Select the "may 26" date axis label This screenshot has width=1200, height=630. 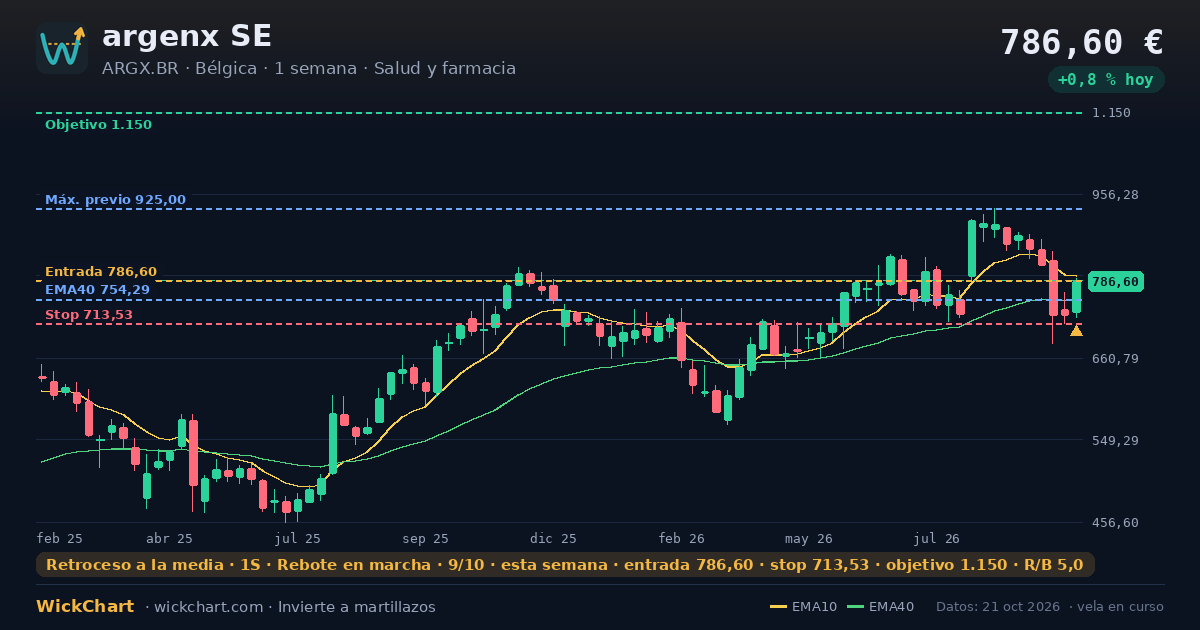coord(809,538)
